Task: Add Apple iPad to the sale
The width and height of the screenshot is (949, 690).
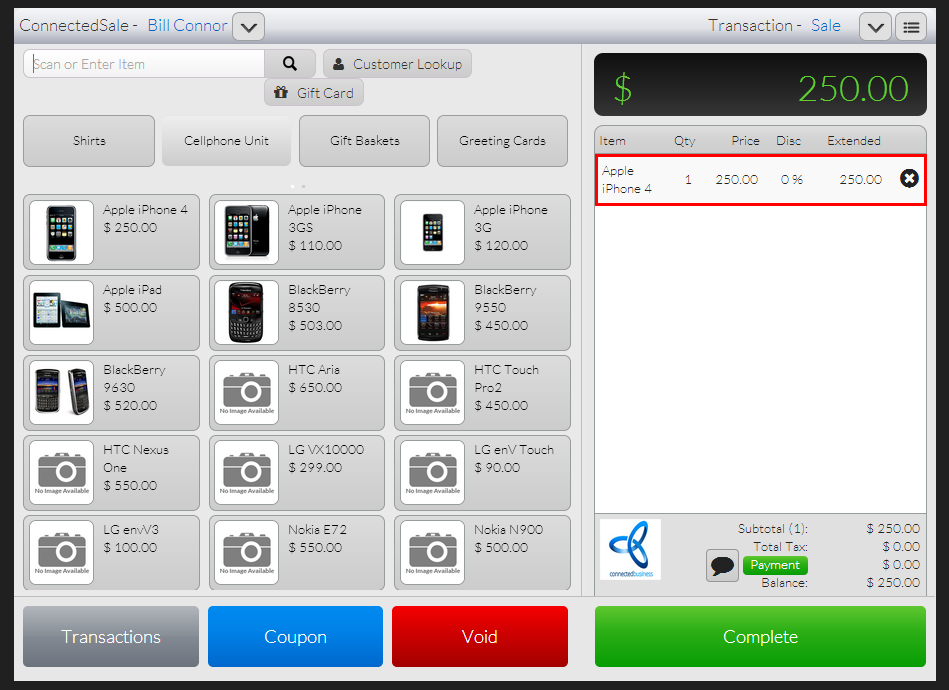Action: (111, 313)
